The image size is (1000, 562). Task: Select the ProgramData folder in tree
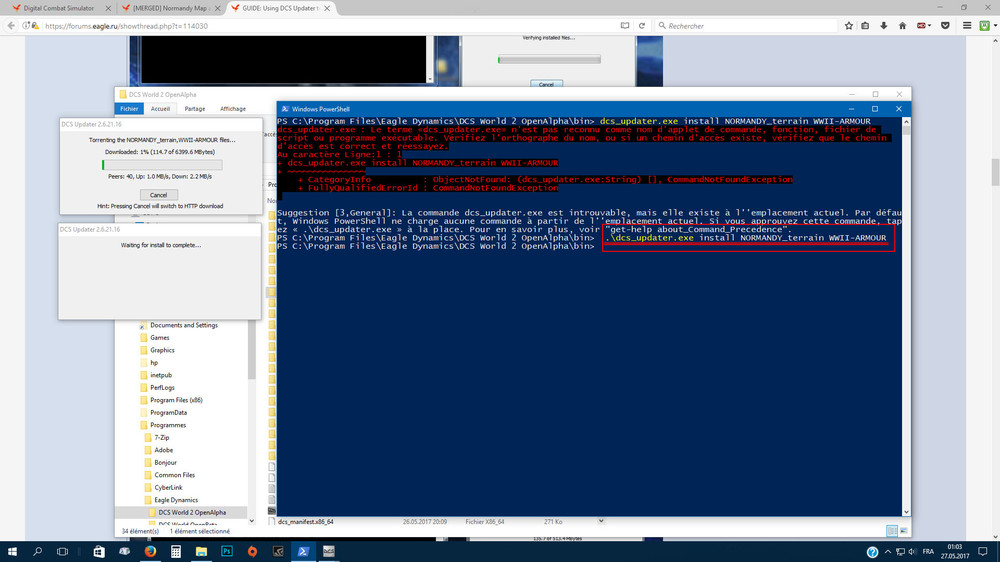tap(168, 413)
